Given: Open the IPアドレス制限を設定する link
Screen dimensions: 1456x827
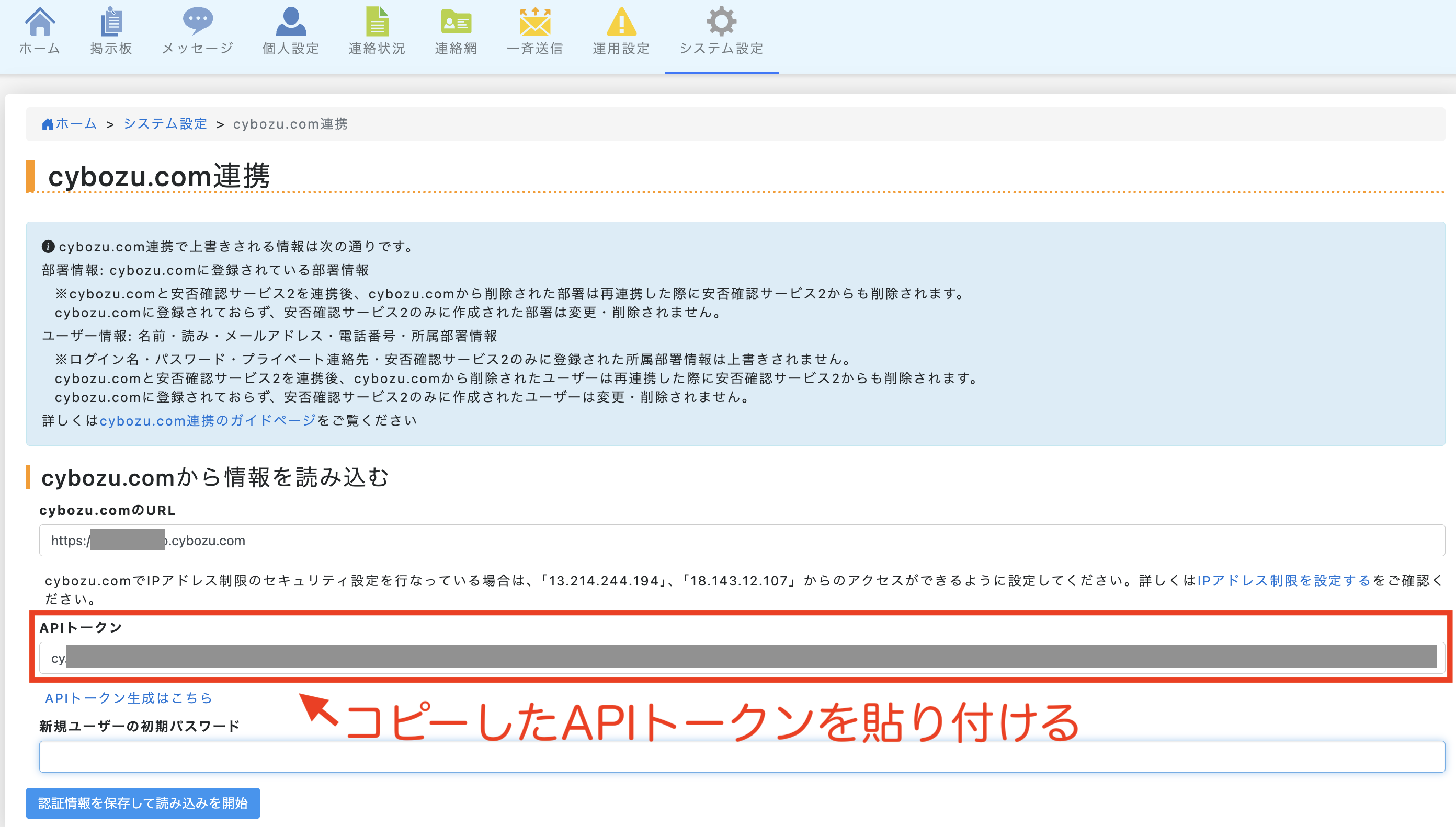Looking at the screenshot, I should (1284, 580).
